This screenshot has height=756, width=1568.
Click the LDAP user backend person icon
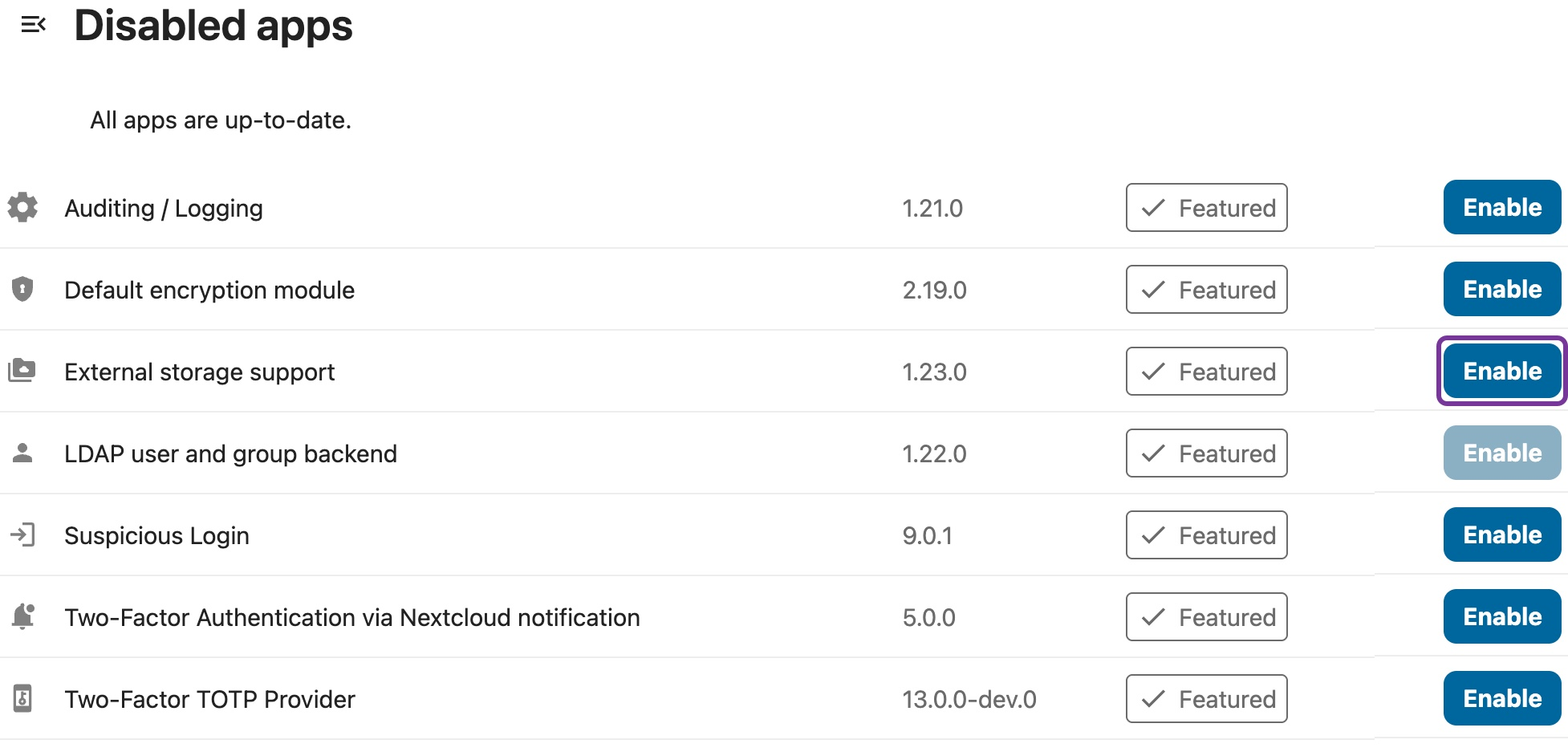pyautogui.click(x=22, y=453)
